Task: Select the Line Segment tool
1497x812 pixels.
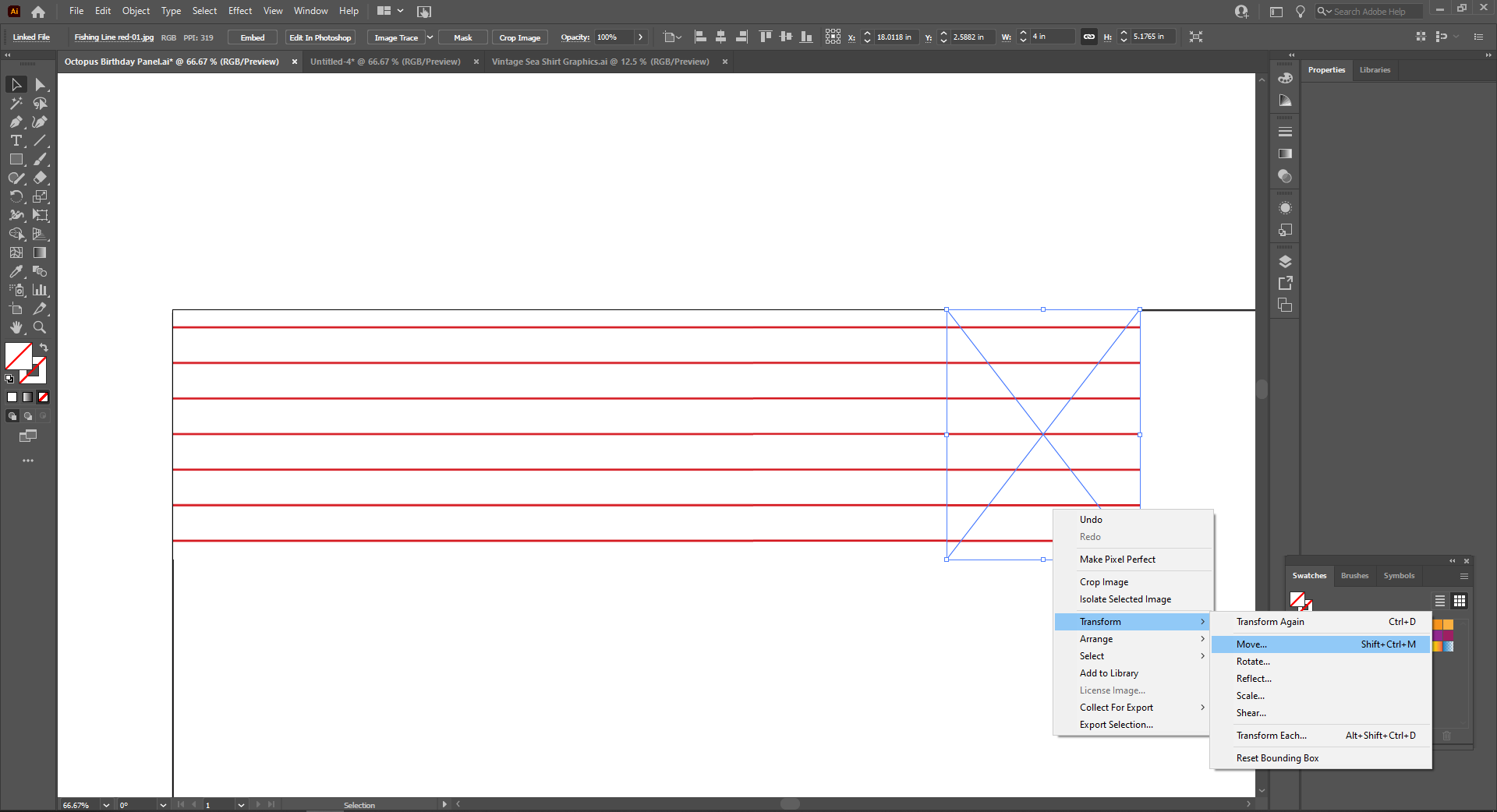Action: [x=41, y=140]
